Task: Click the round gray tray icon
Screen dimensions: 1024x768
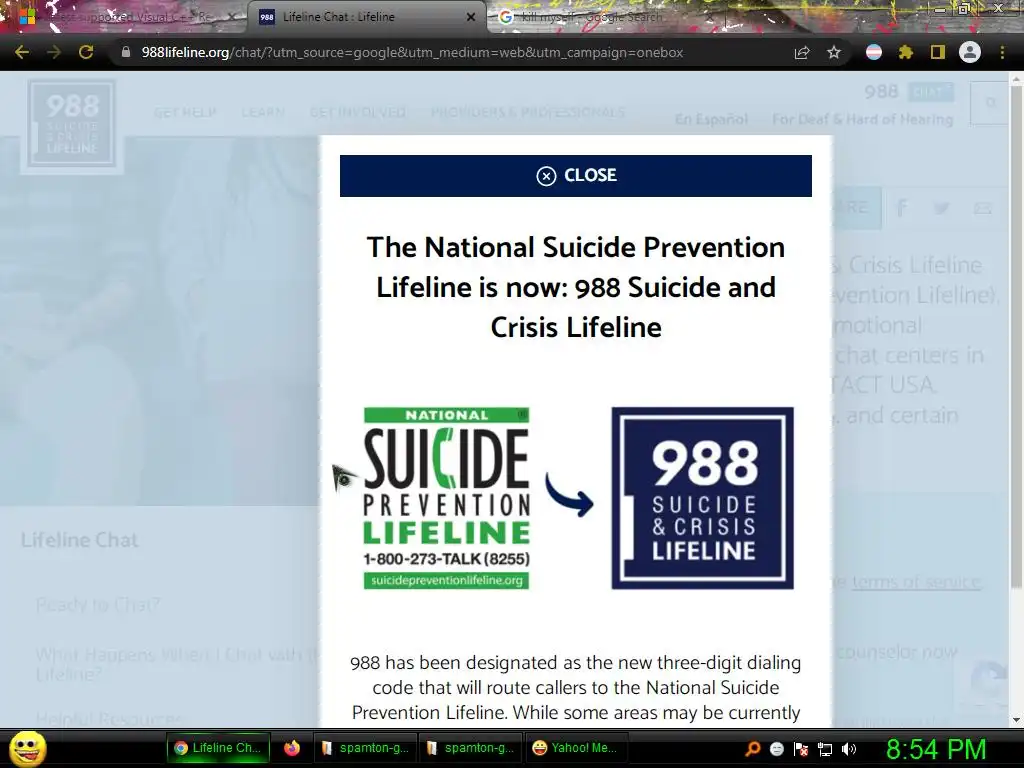Action: (x=777, y=749)
